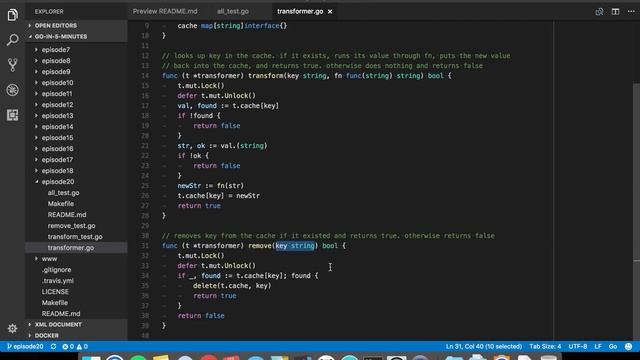Open the .gitignore file

tap(76, 270)
